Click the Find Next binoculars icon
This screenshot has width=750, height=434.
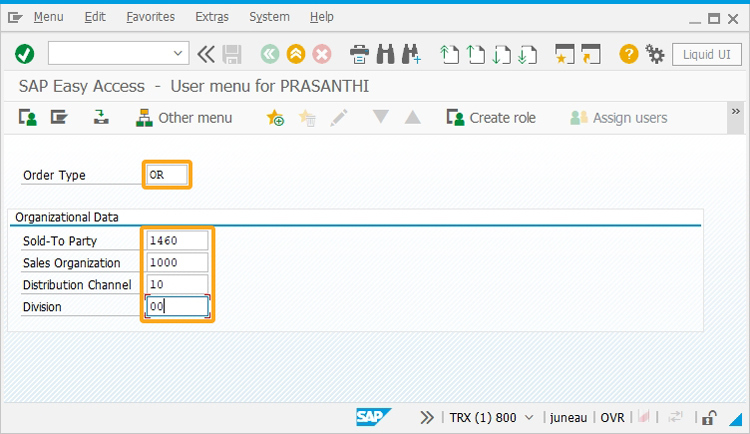pyautogui.click(x=411, y=54)
